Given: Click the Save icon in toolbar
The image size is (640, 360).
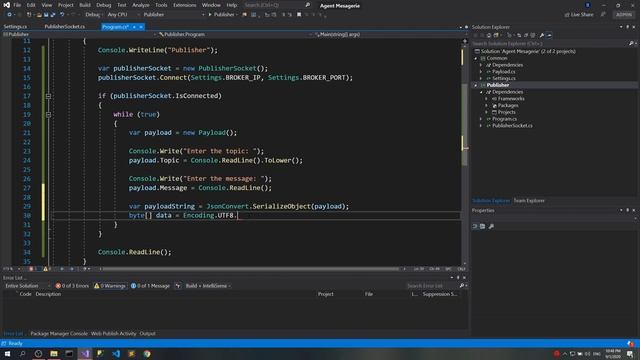Looking at the screenshot, I should click(x=46, y=15).
